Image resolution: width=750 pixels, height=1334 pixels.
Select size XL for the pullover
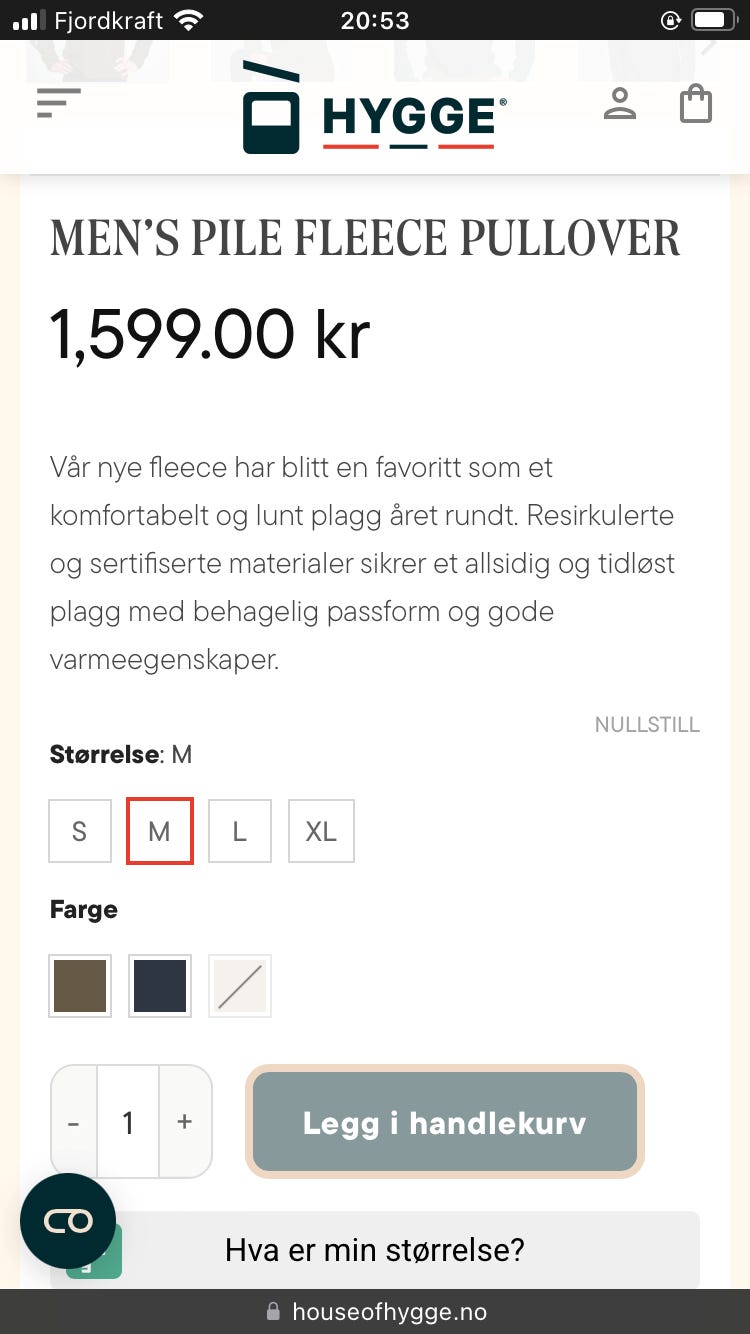321,831
